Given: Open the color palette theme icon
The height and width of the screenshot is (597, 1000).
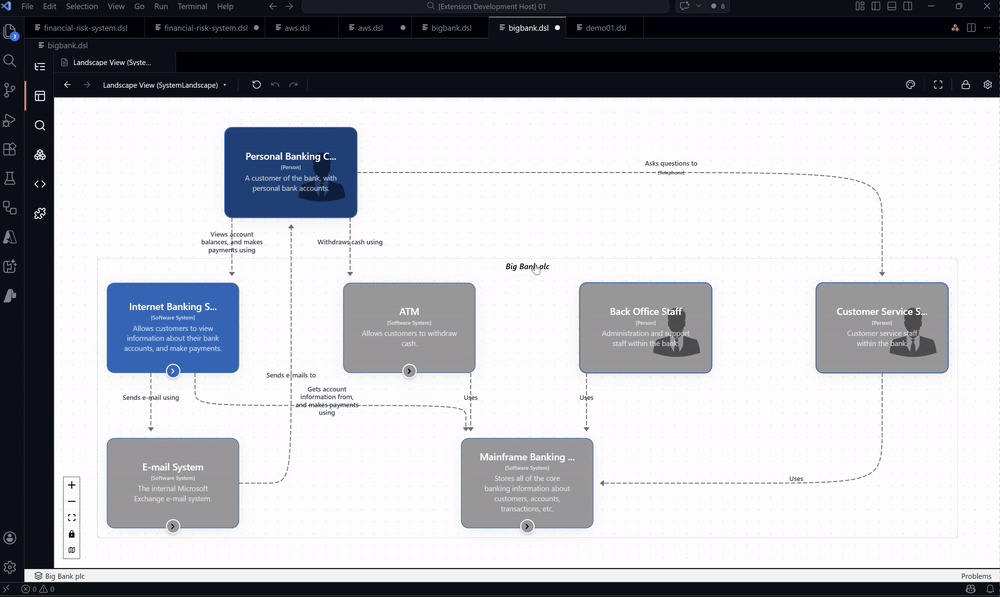Looking at the screenshot, I should (x=910, y=85).
